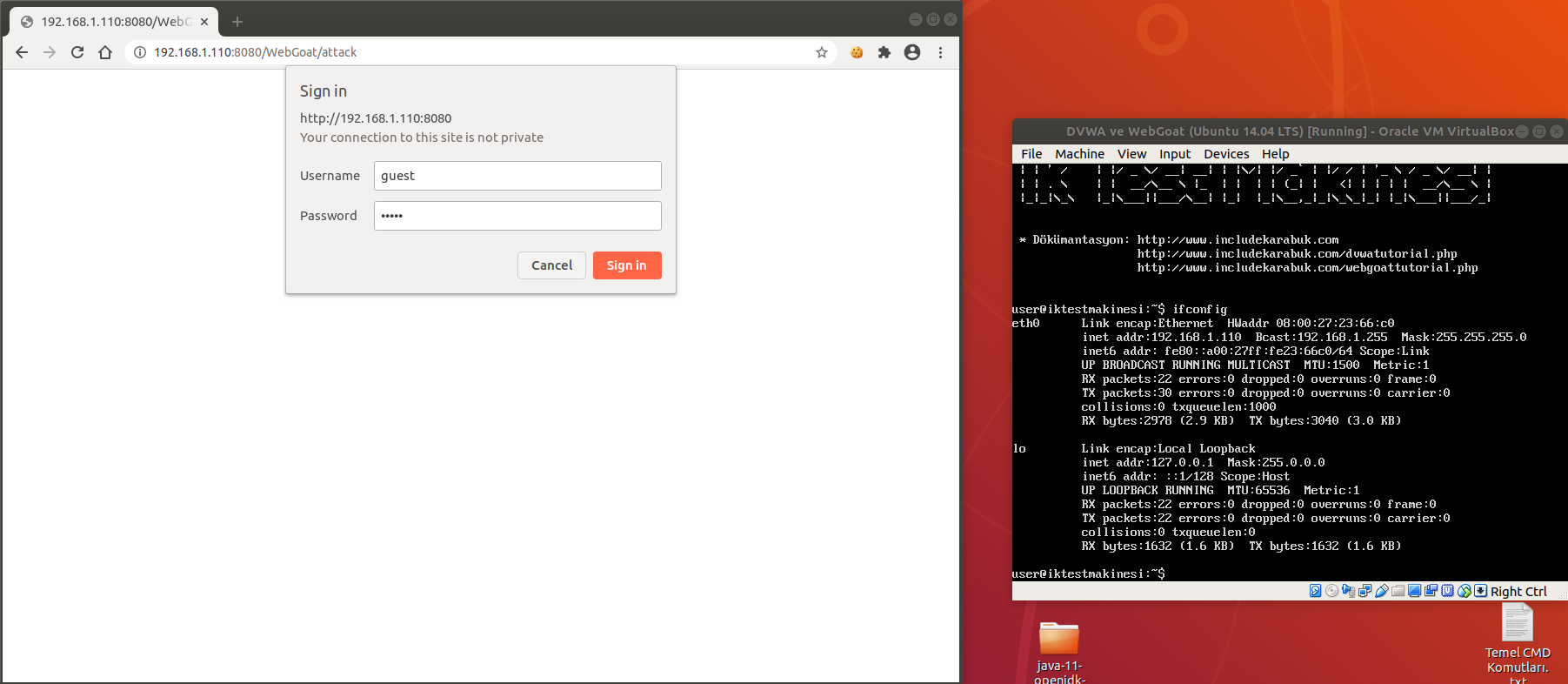Screen dimensions: 1568x684
Task: Maximize the Chrome browser window
Action: point(933,19)
